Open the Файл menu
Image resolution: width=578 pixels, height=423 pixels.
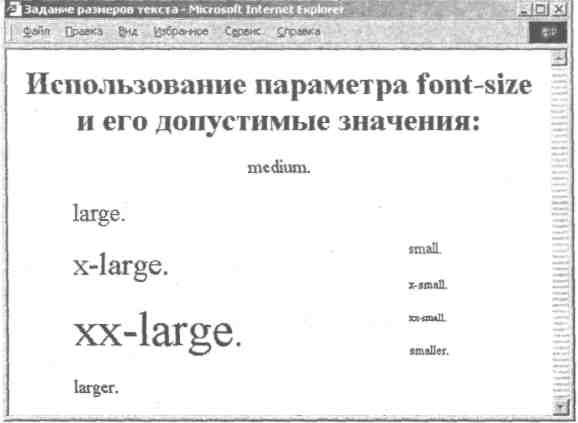(x=36, y=31)
